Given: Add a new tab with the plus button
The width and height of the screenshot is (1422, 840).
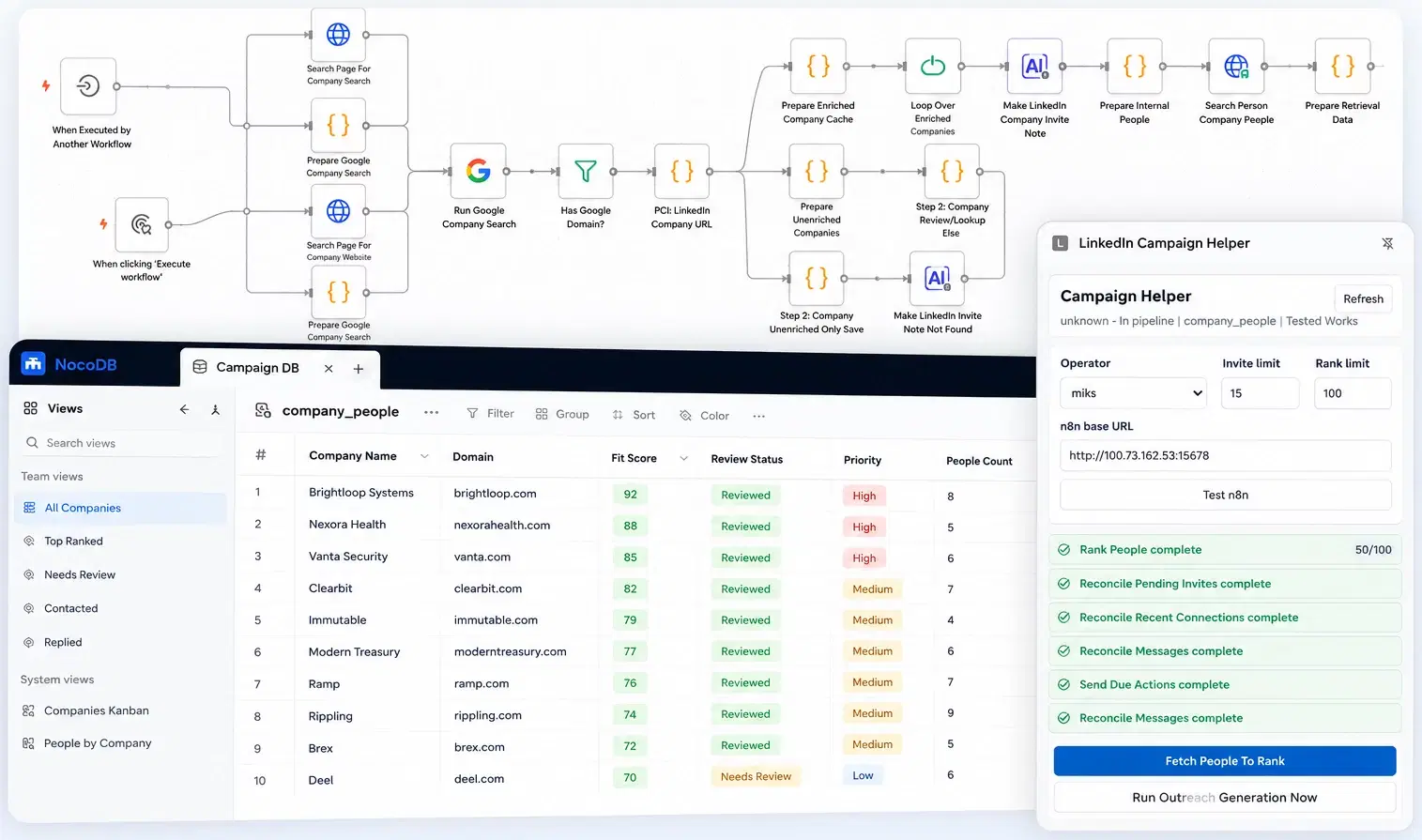Looking at the screenshot, I should point(358,369).
